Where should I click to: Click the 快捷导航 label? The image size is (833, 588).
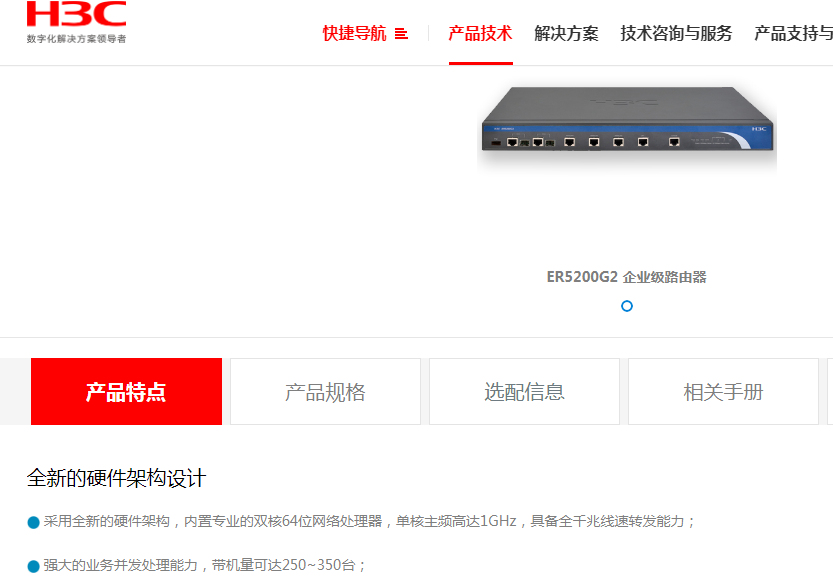click(354, 33)
